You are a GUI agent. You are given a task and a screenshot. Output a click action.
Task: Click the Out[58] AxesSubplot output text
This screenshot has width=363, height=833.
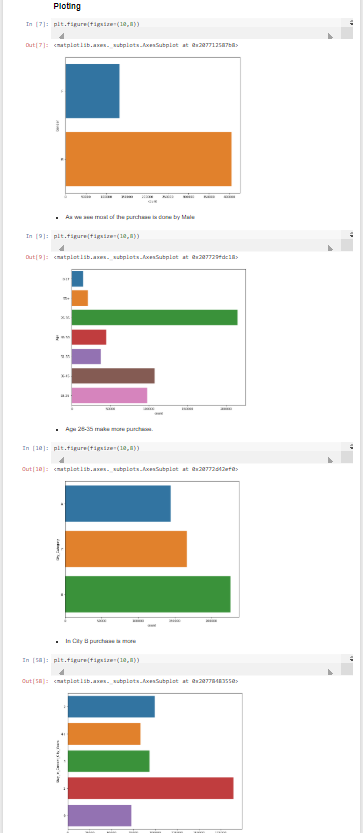(x=146, y=681)
